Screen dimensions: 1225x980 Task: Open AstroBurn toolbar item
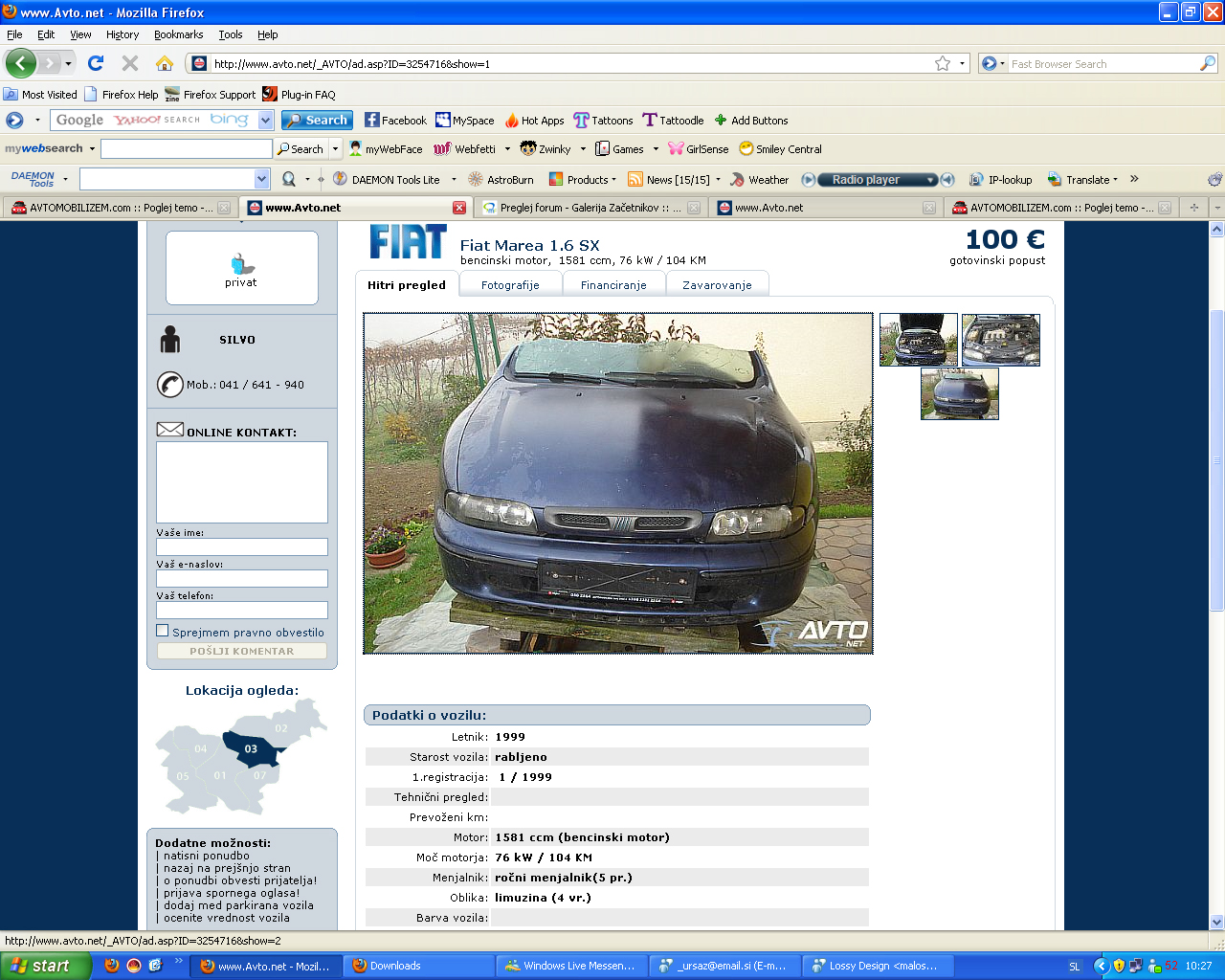click(501, 179)
